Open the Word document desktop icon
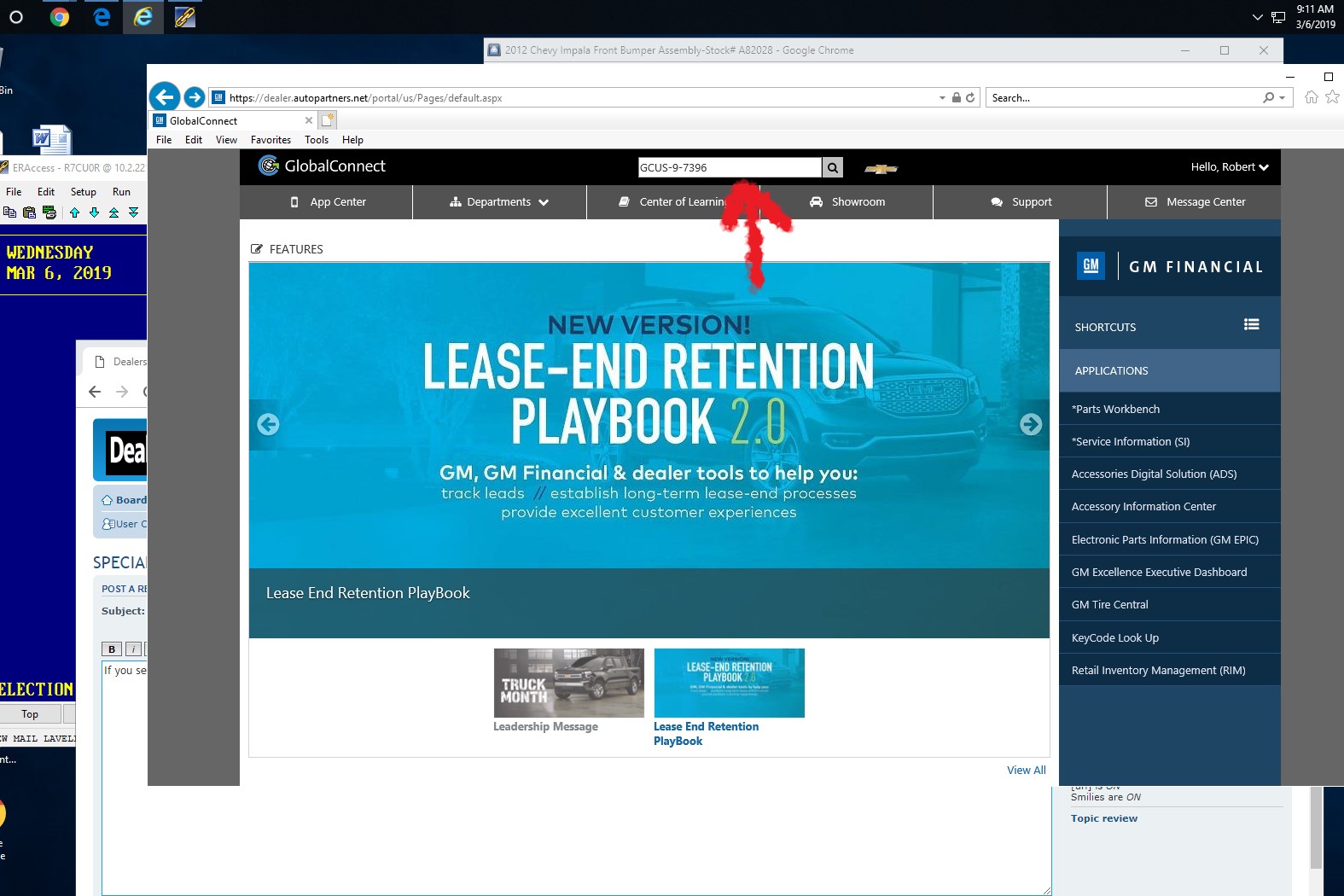1344x896 pixels. [x=51, y=138]
